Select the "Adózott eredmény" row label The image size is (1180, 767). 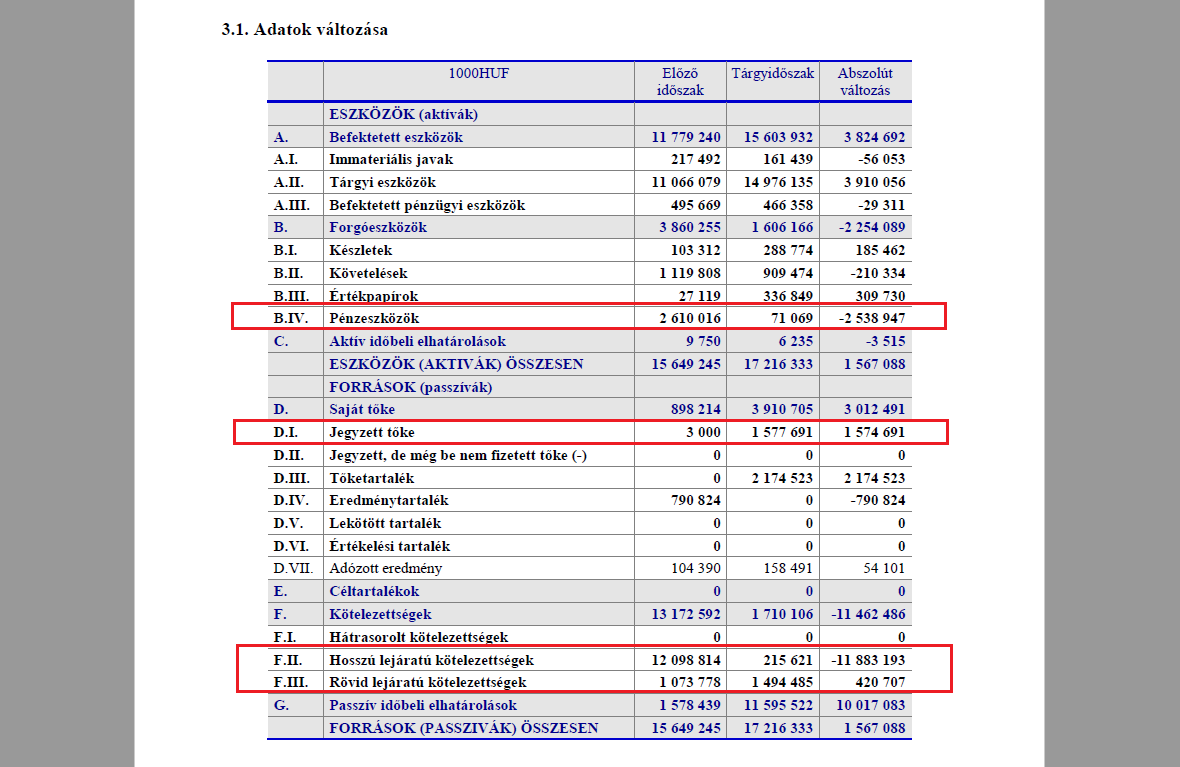tap(385, 568)
